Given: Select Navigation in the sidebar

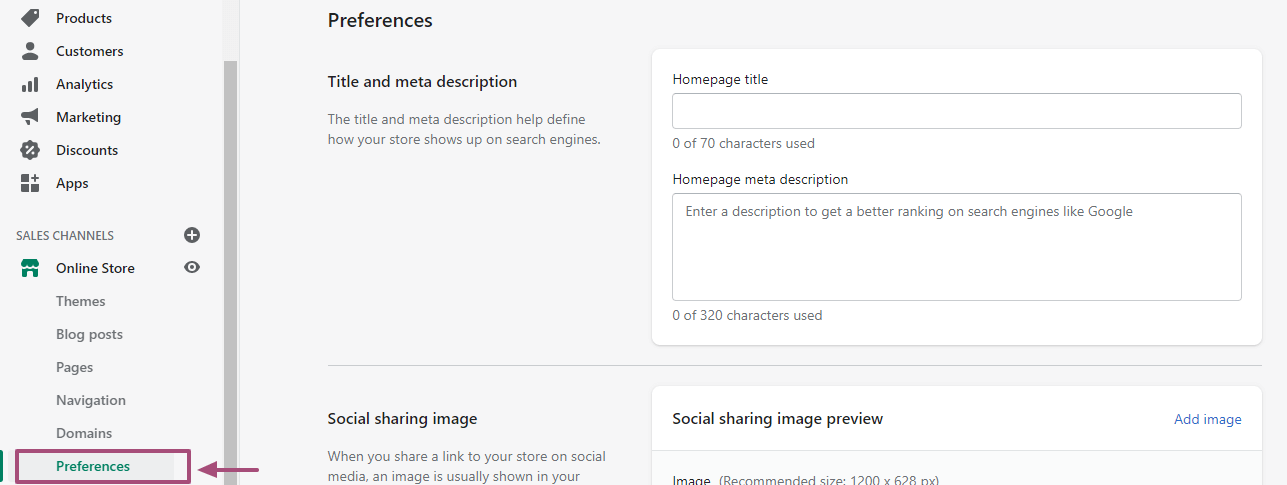Looking at the screenshot, I should pos(91,400).
